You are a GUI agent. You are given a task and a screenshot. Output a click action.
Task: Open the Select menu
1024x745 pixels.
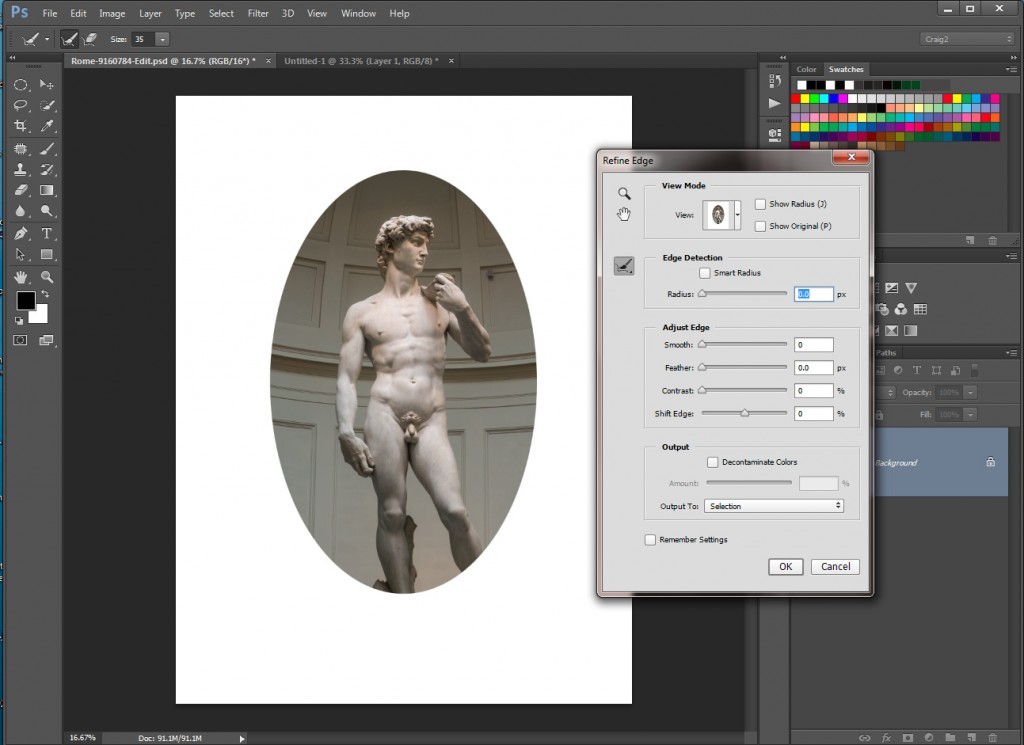click(221, 13)
